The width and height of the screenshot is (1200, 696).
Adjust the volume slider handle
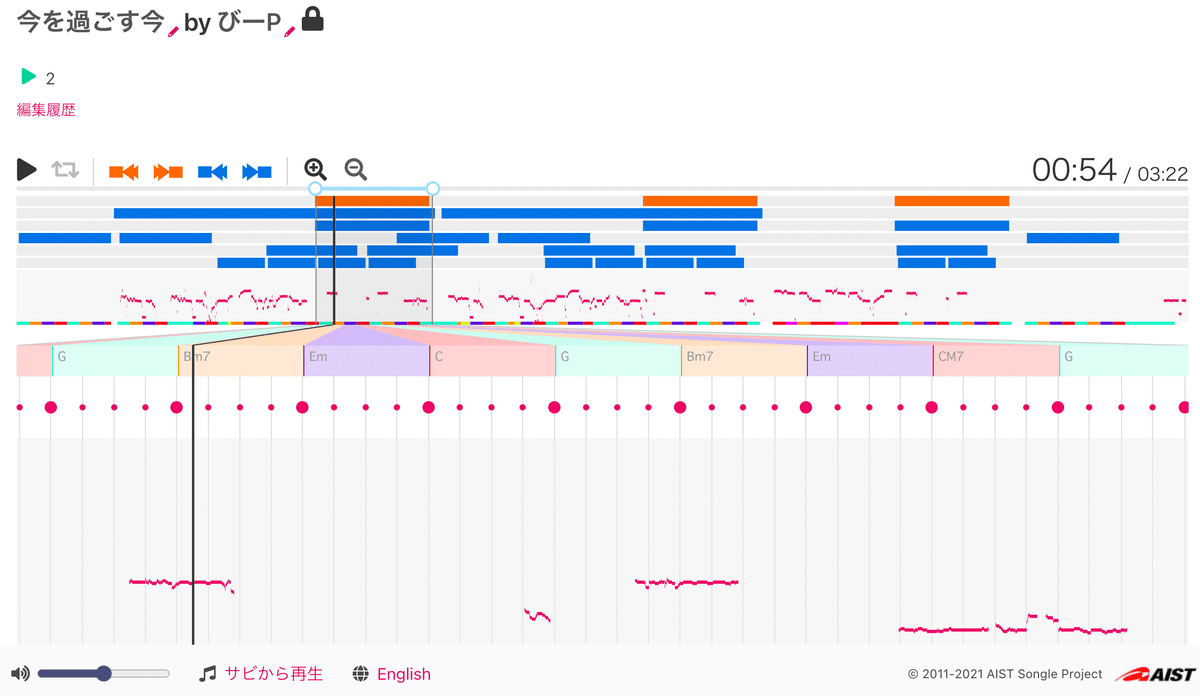104,673
